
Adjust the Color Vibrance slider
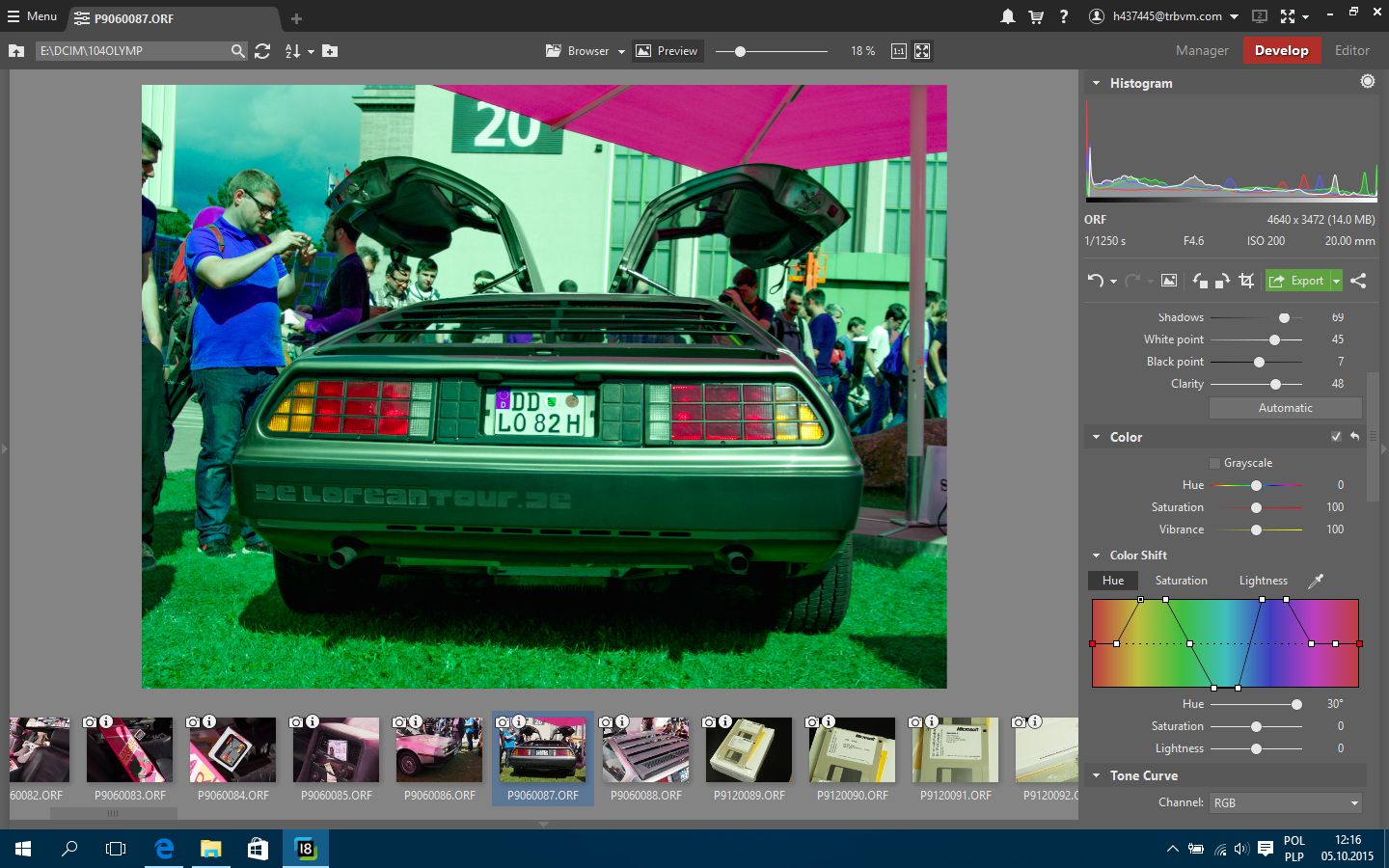click(x=1256, y=529)
